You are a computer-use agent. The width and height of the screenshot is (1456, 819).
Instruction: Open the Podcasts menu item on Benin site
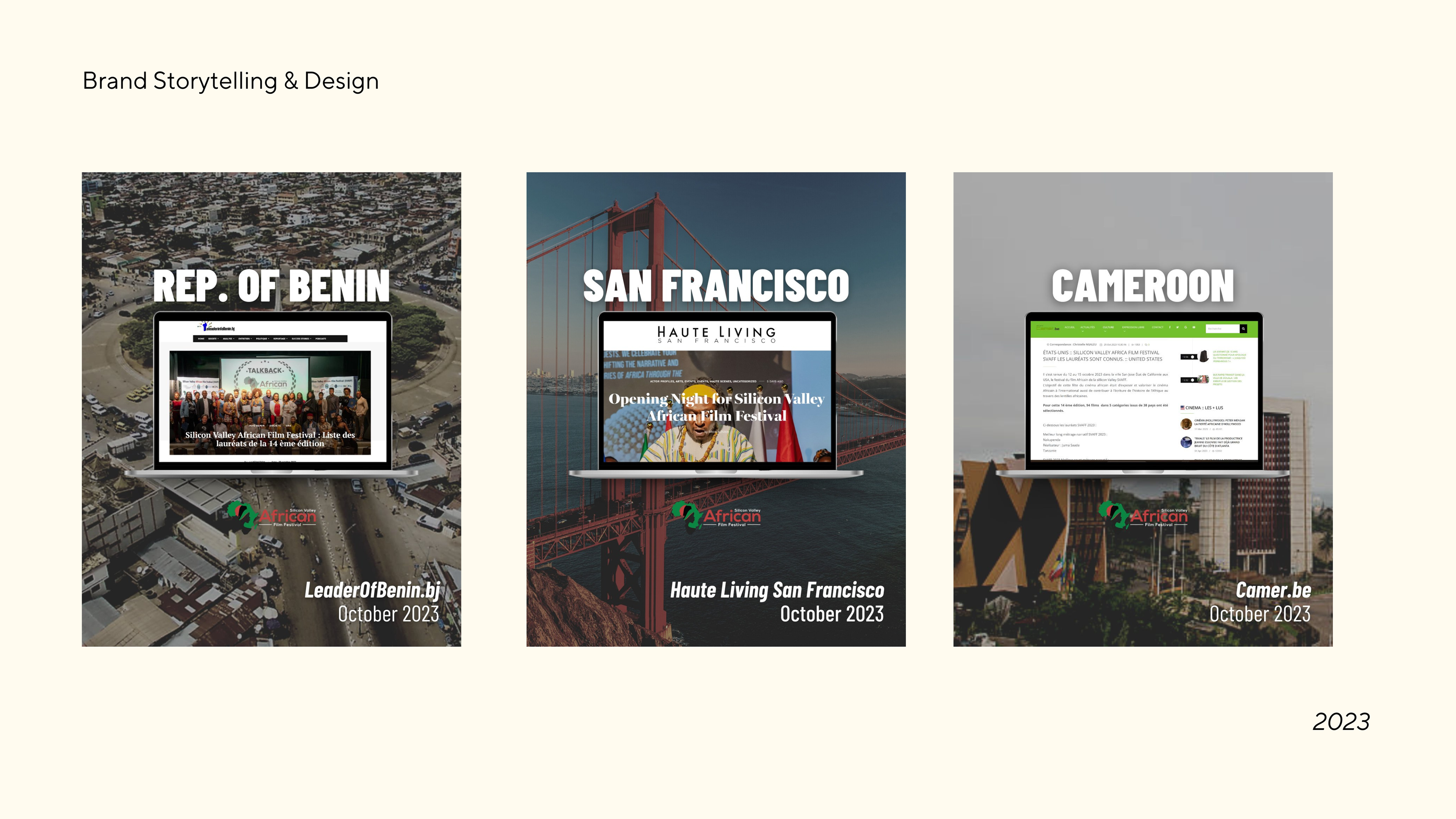click(320, 339)
